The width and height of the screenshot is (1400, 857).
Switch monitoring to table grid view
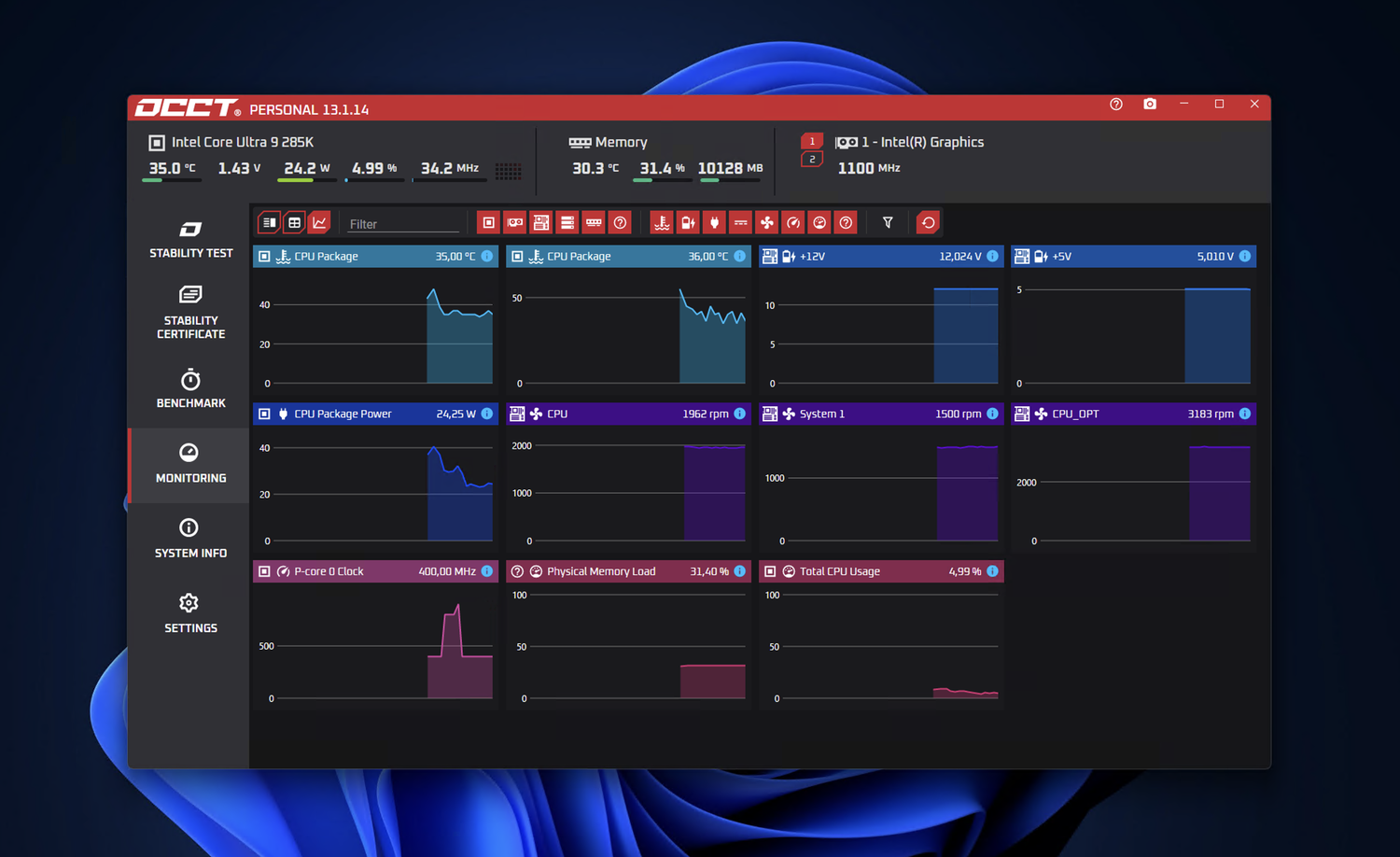(x=294, y=222)
